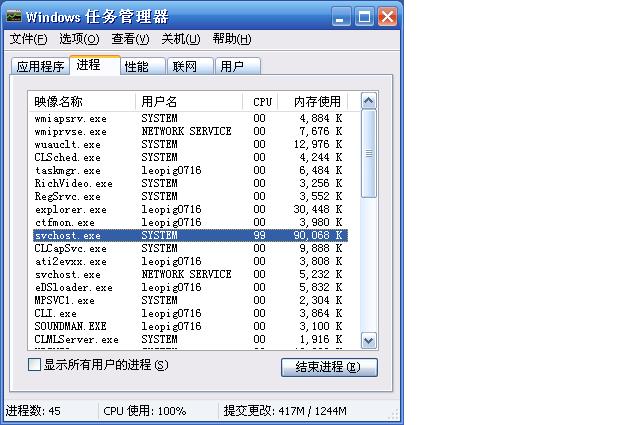
Task: Select the explorer.exe process row
Action: tap(190, 209)
